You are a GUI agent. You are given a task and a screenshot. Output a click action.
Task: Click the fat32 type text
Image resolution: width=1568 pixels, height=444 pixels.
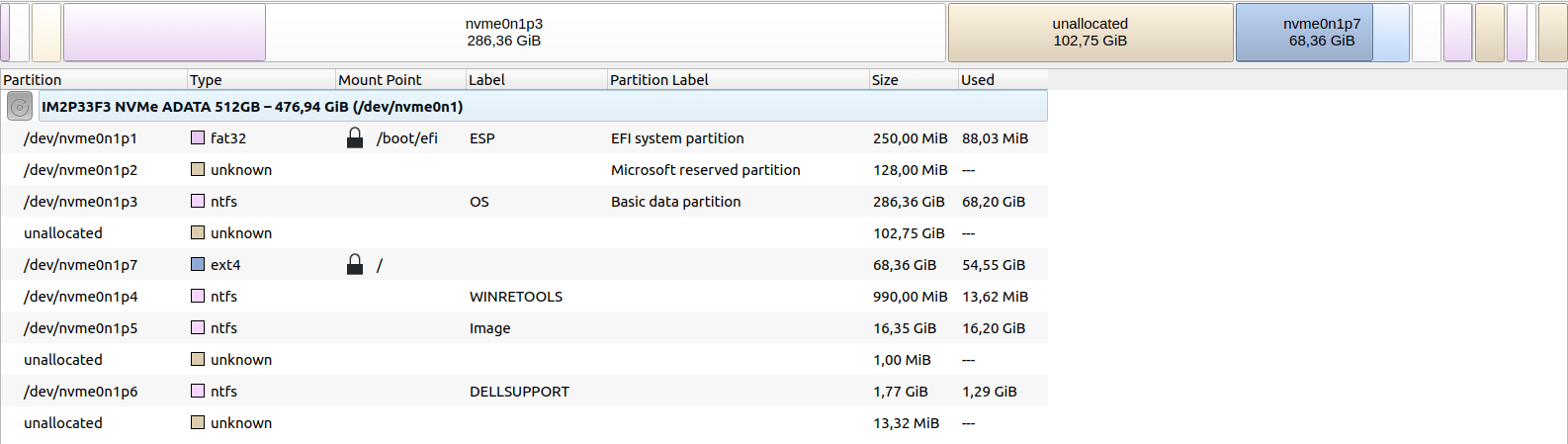(228, 138)
